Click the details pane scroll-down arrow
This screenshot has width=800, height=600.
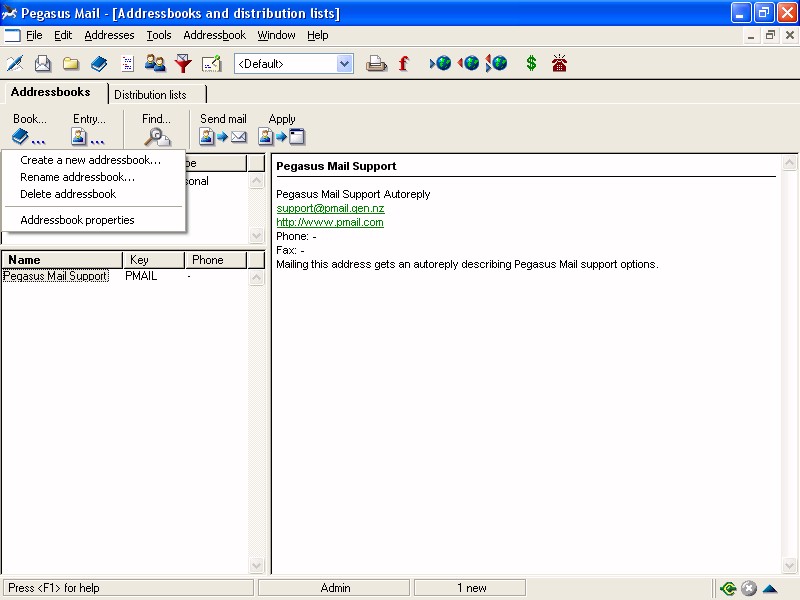coord(789,565)
